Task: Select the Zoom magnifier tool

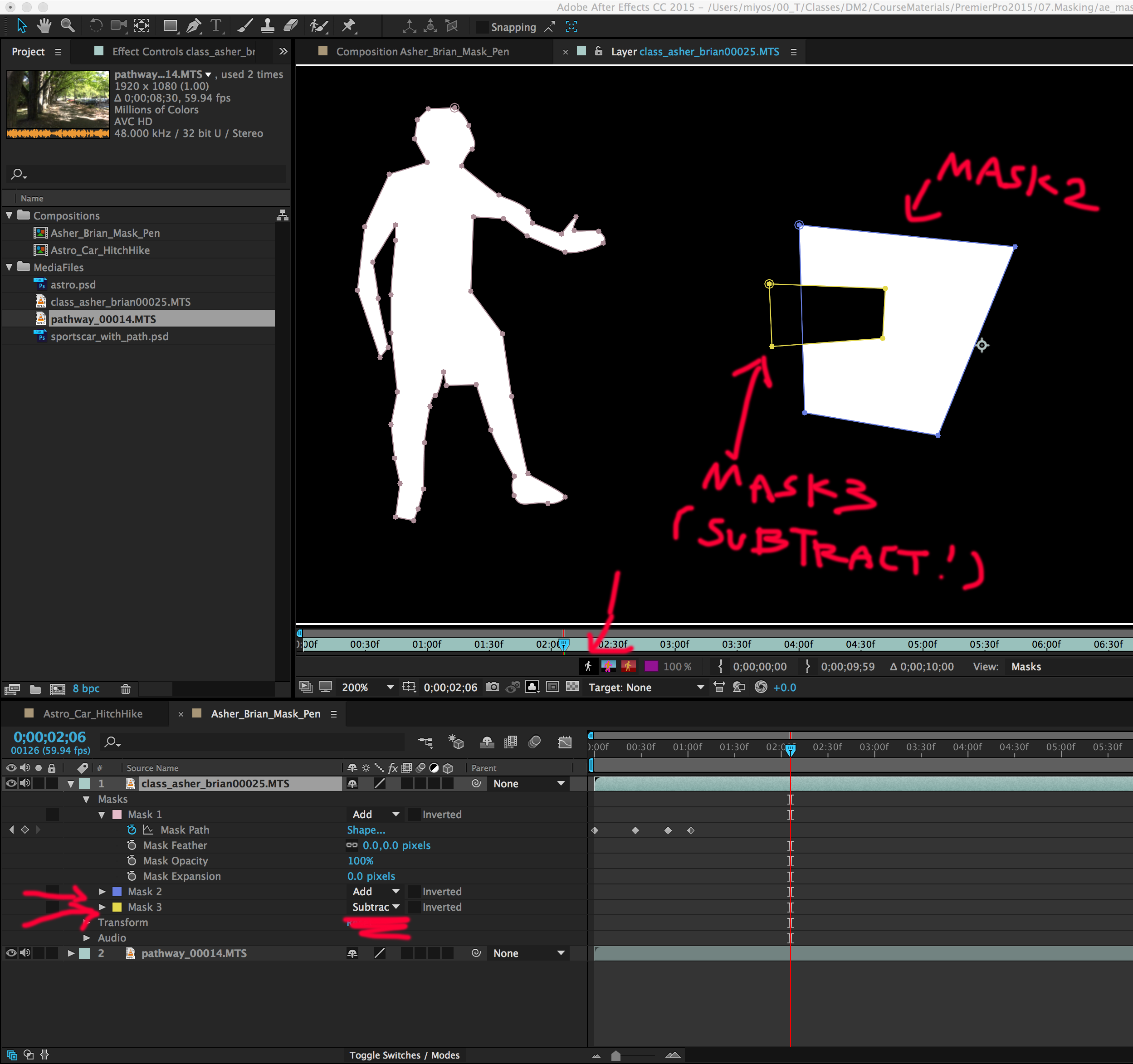Action: coord(68,26)
